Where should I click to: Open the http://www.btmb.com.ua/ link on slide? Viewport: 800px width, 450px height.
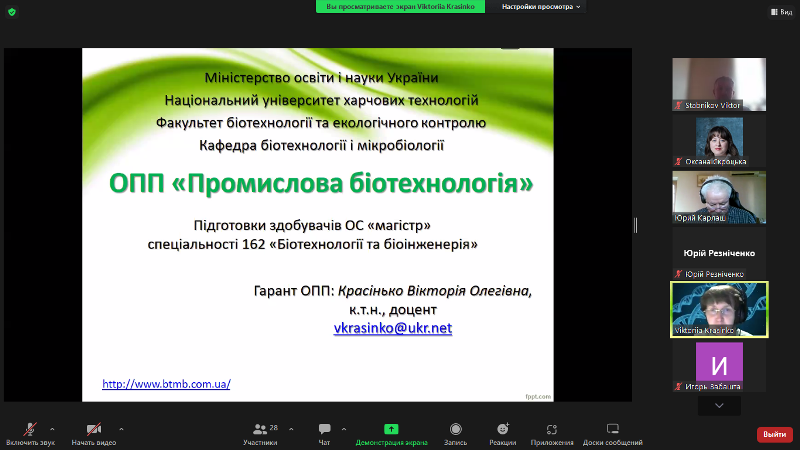pos(166,384)
